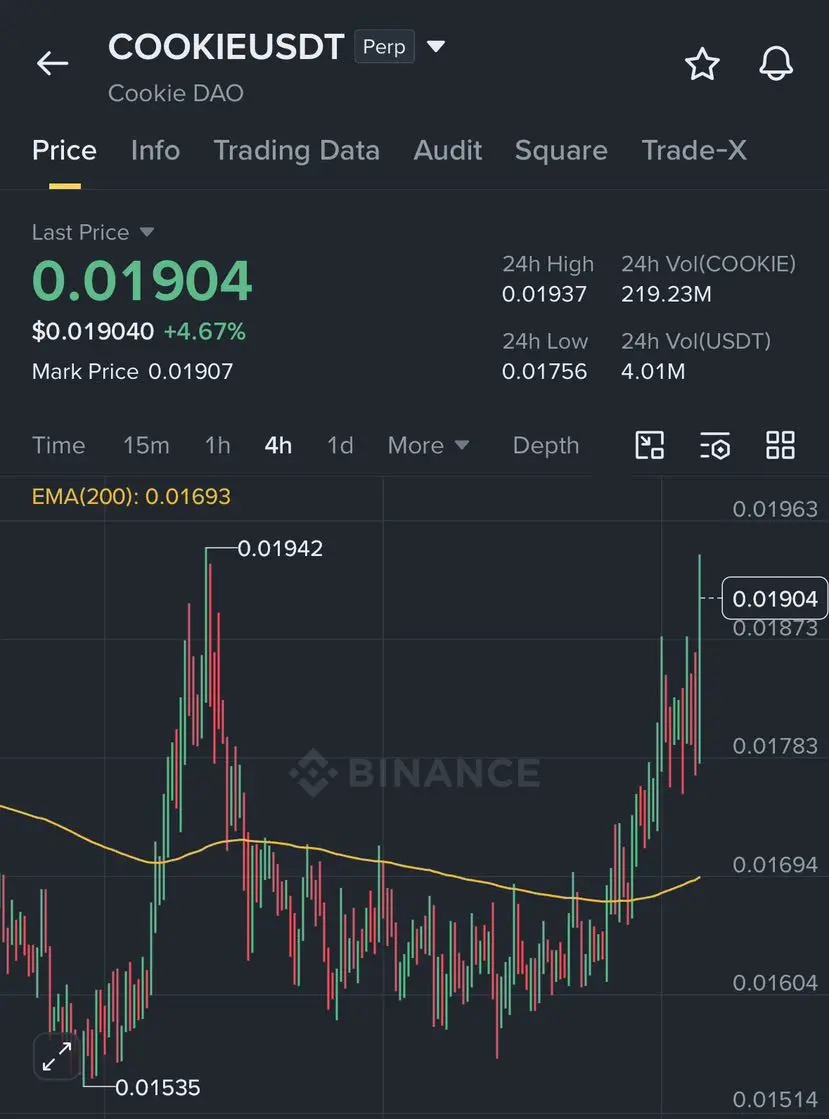This screenshot has width=829, height=1119.
Task: Open the Trading Data tab
Action: (x=296, y=151)
